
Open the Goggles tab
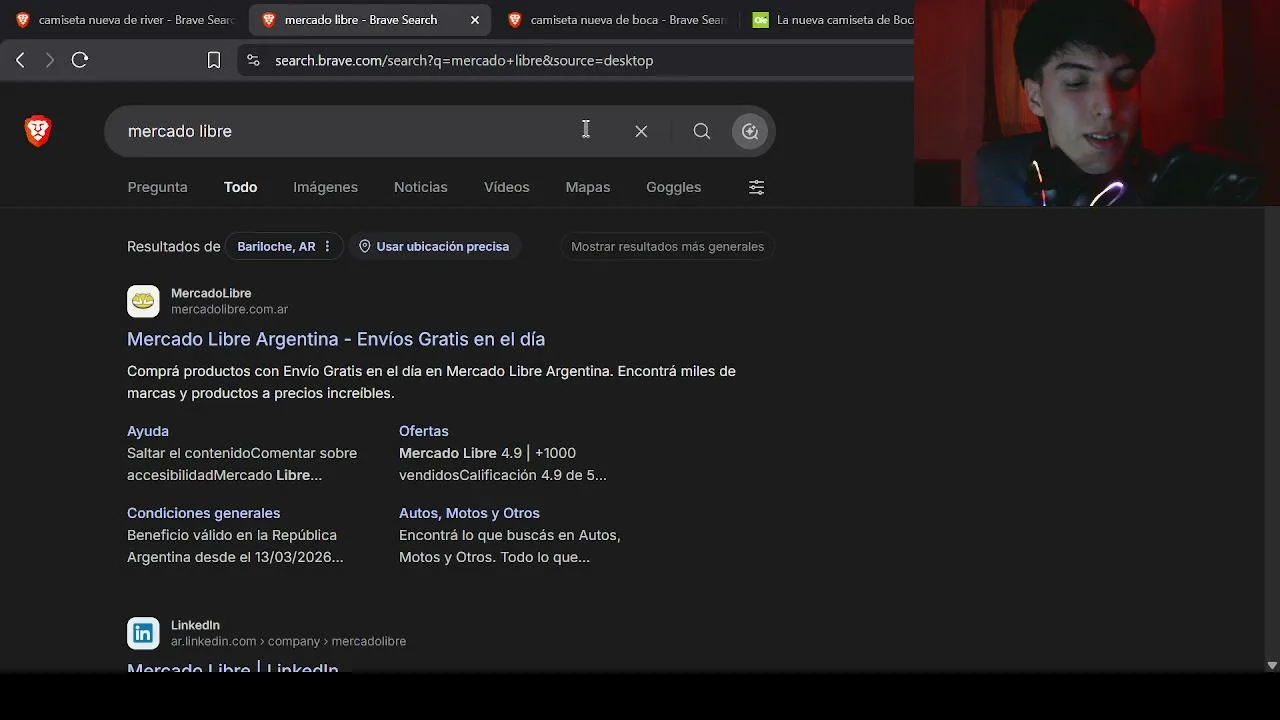tap(673, 187)
